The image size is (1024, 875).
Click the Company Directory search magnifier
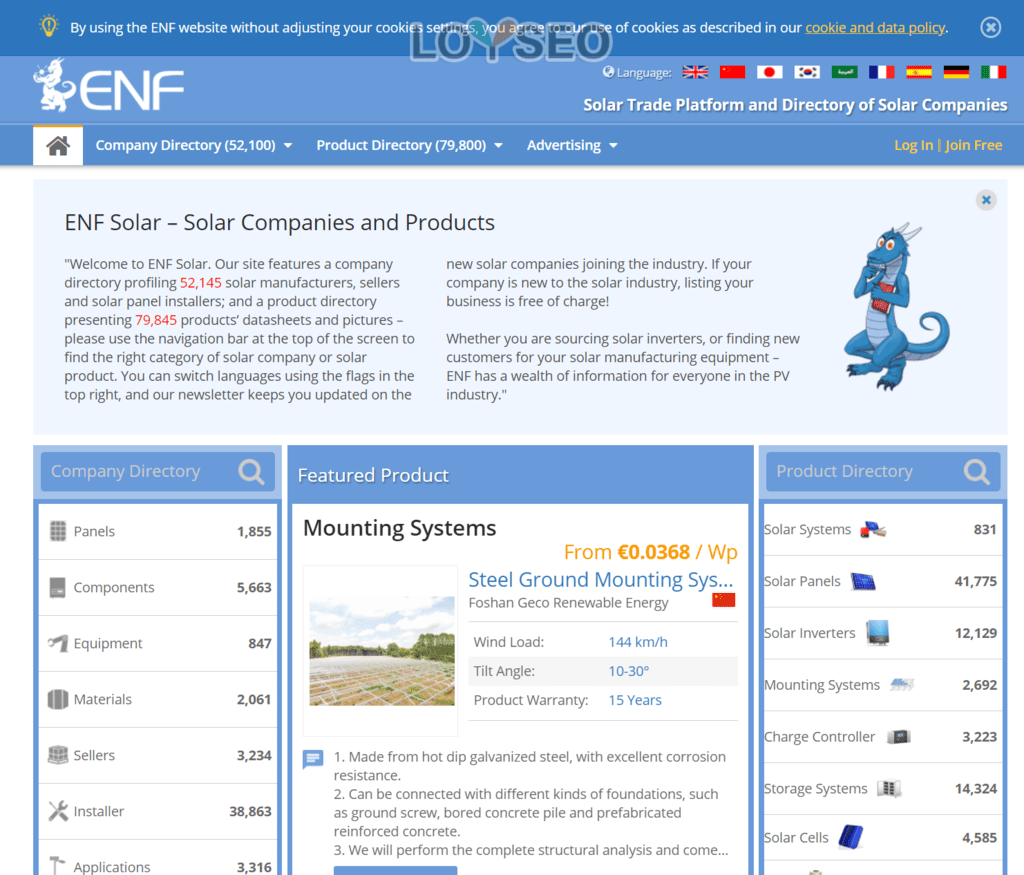(251, 471)
